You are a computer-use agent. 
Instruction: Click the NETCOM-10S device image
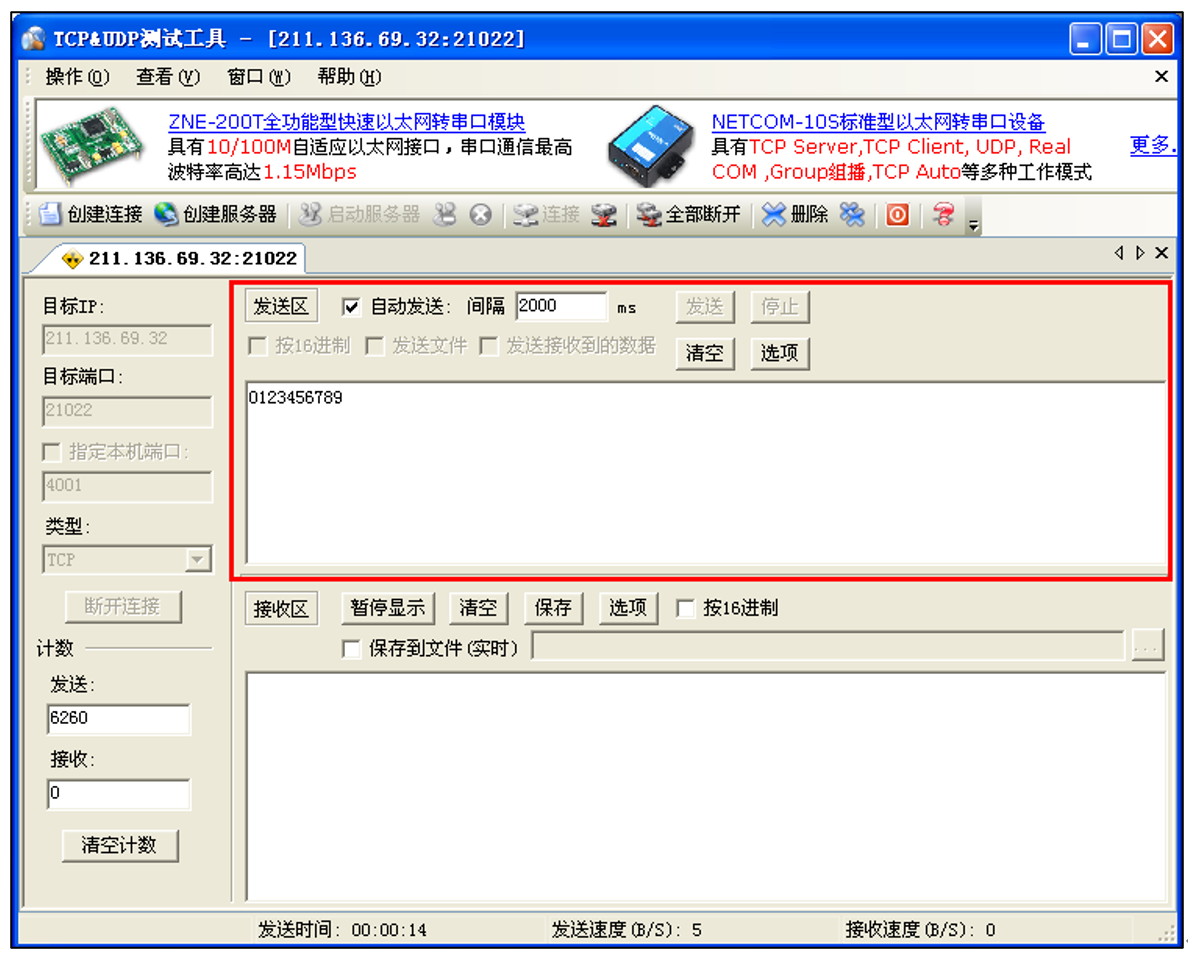(652, 146)
